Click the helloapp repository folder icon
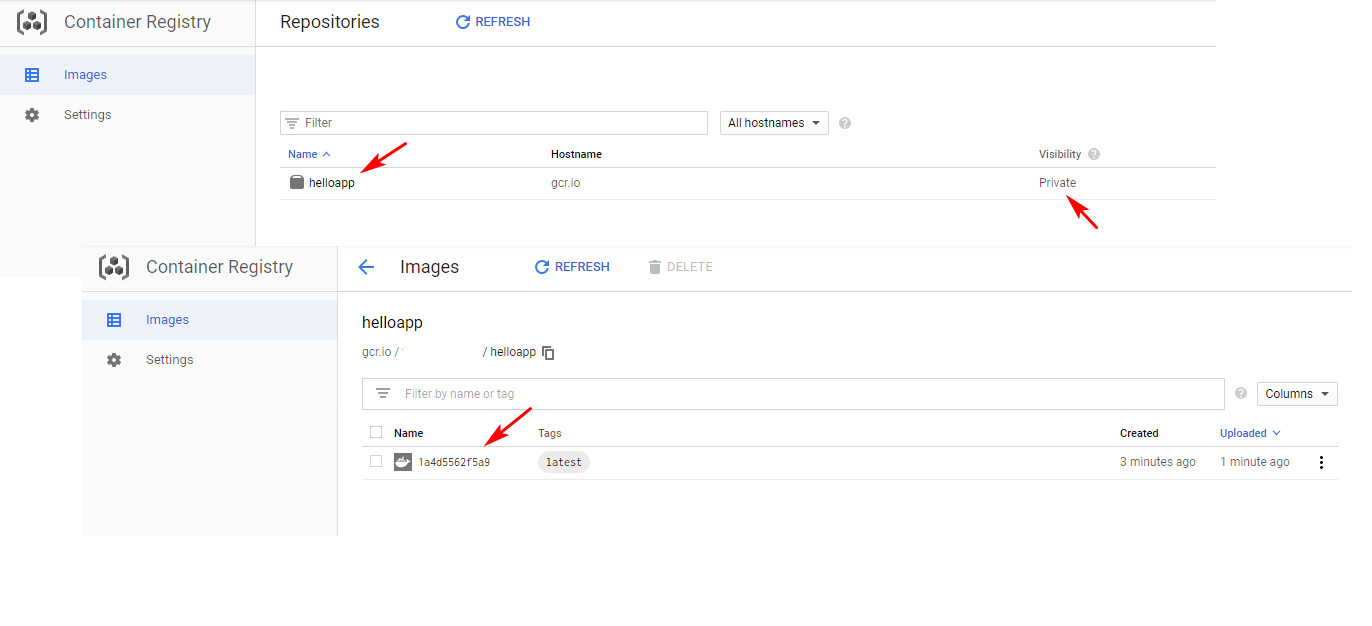 (297, 182)
